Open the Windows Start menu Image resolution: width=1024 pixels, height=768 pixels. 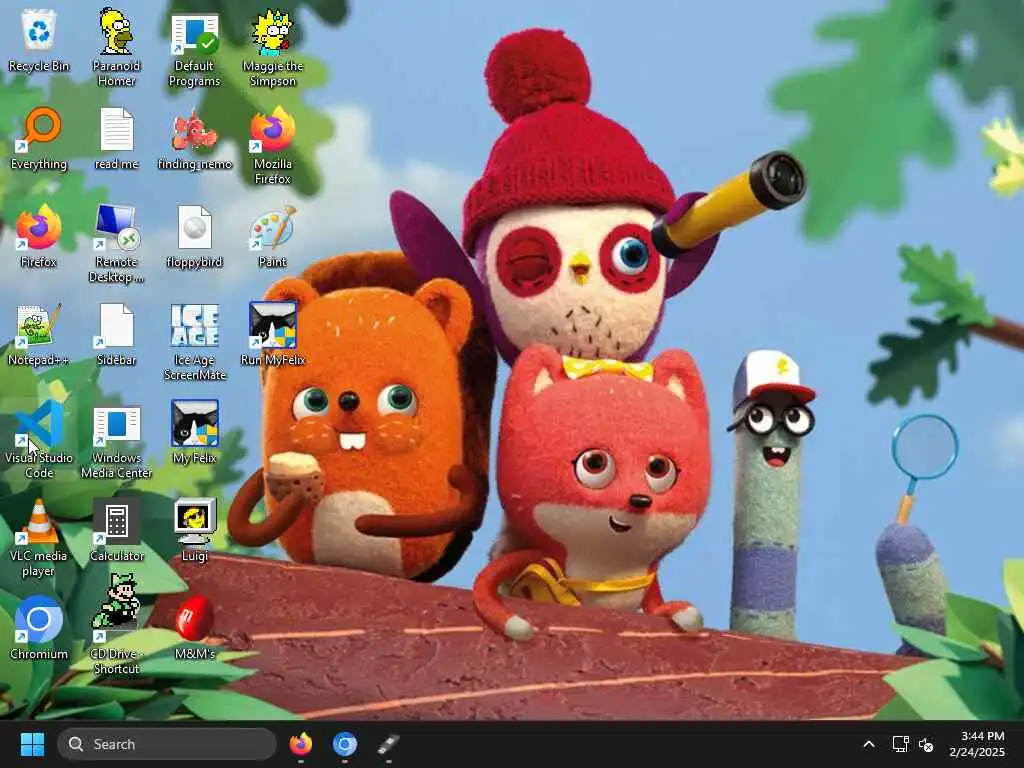32,744
